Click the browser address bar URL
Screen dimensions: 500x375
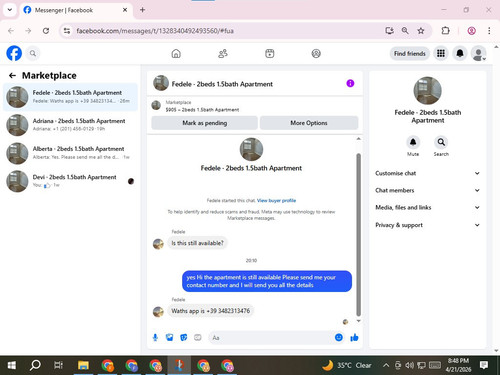(155, 31)
